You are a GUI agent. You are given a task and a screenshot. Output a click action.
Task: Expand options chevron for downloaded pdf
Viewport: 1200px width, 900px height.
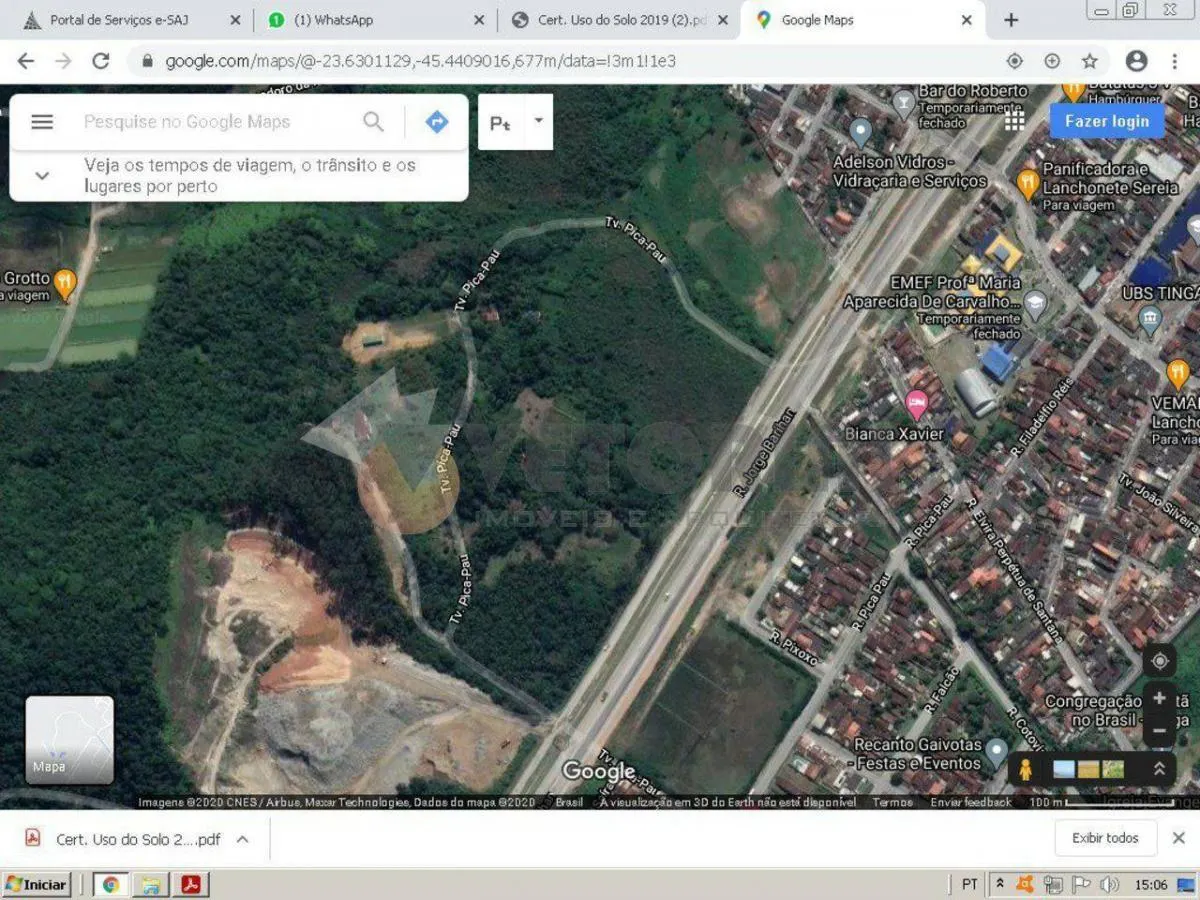click(242, 839)
